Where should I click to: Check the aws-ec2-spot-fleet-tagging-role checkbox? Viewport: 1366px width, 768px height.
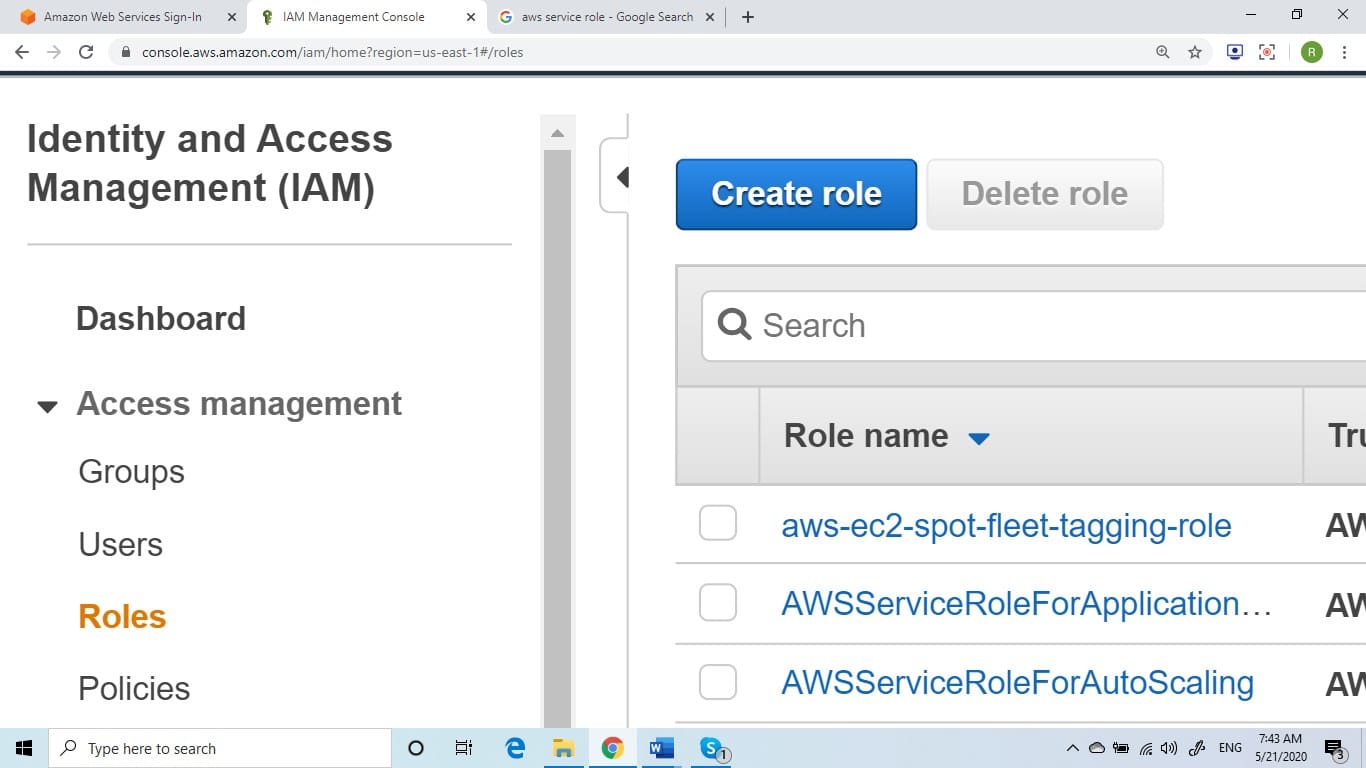[717, 523]
